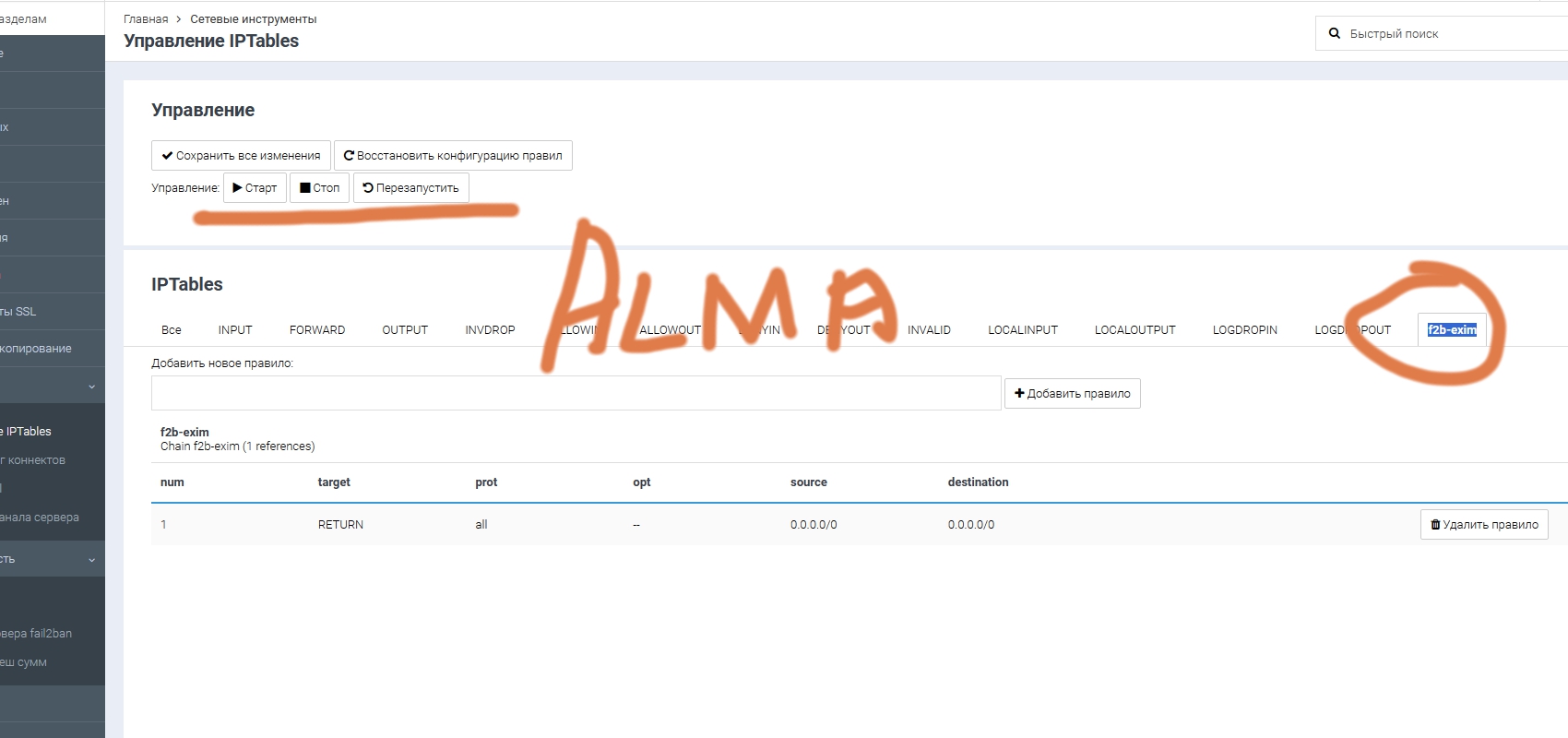This screenshot has height=738, width=1568.
Task: Open the FORWARD chain tab
Action: point(317,330)
